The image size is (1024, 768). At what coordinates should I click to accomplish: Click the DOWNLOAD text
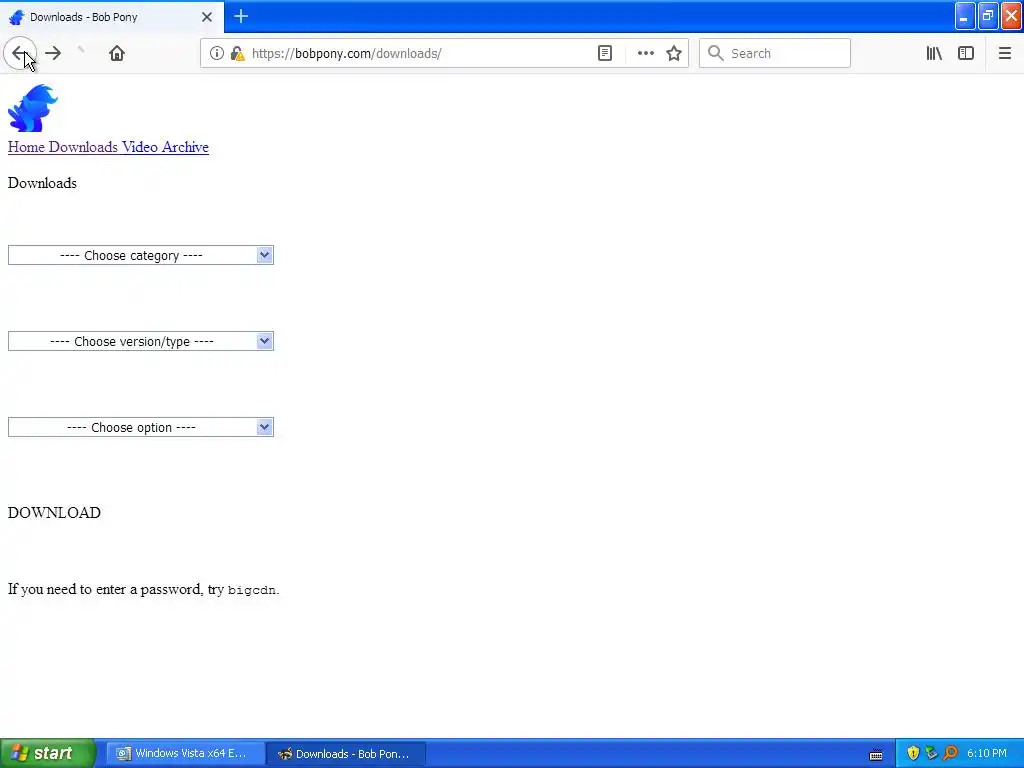click(54, 513)
